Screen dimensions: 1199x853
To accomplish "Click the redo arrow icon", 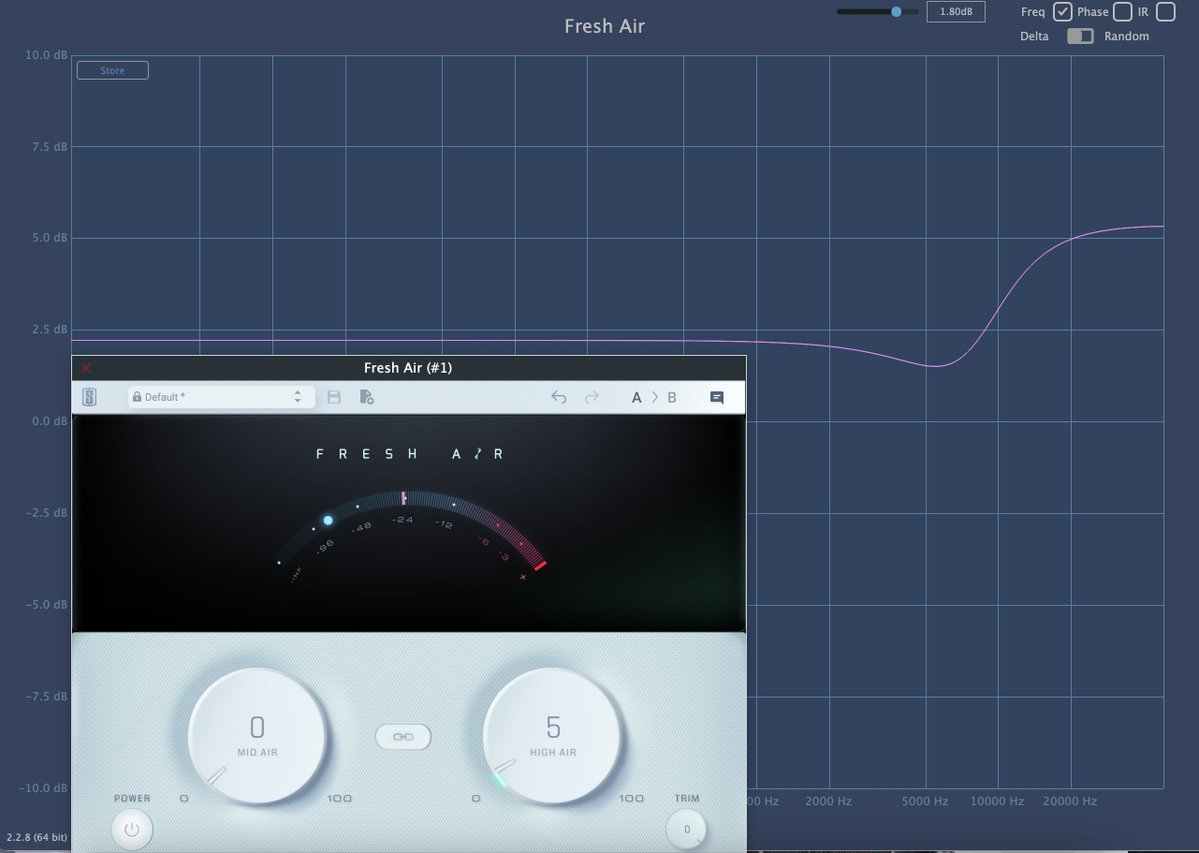I will (x=591, y=396).
